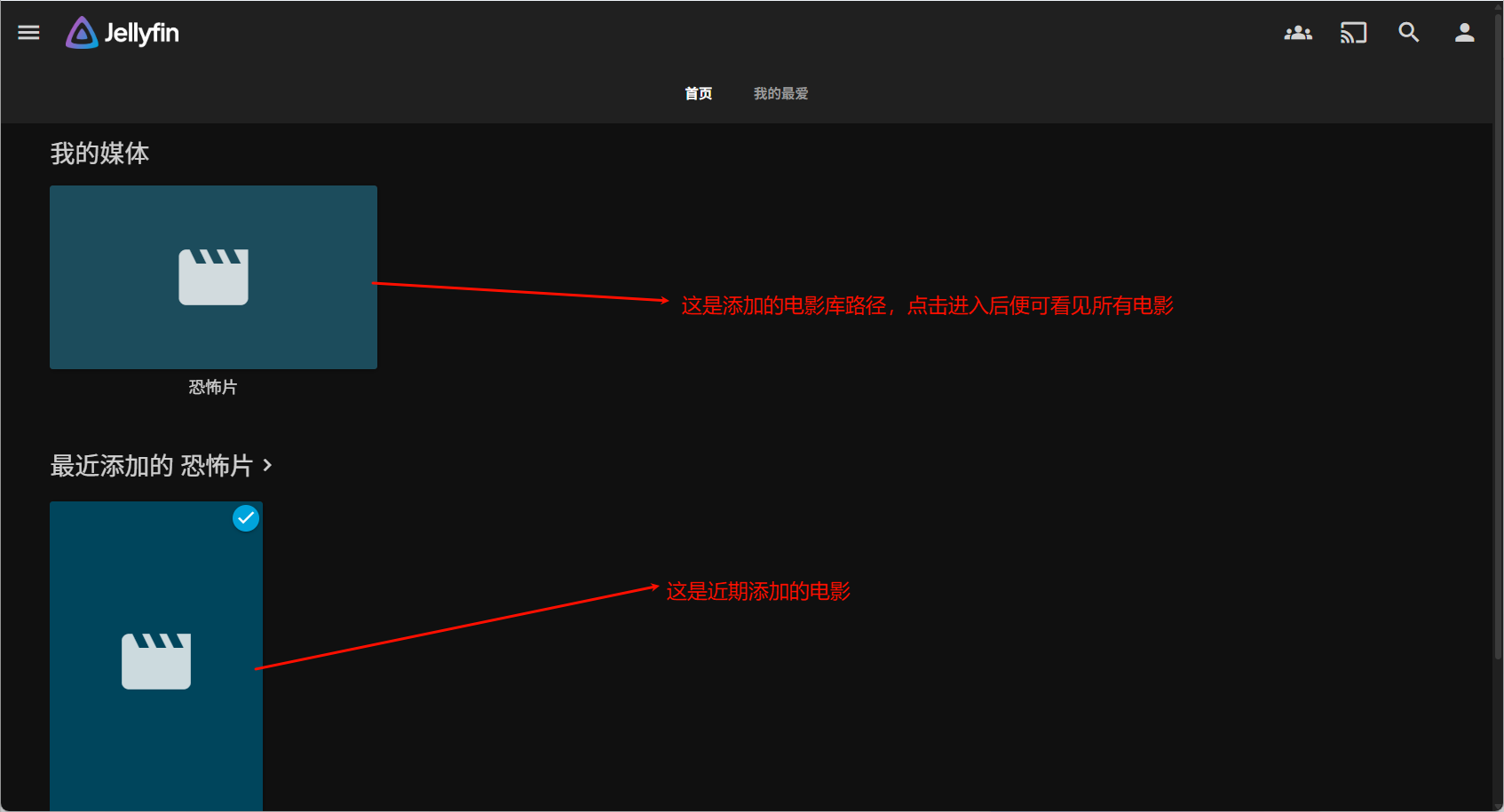Expand the 最近添加的 恐怖片 chevron arrow
Viewport: 1504px width, 812px height.
pos(267,465)
